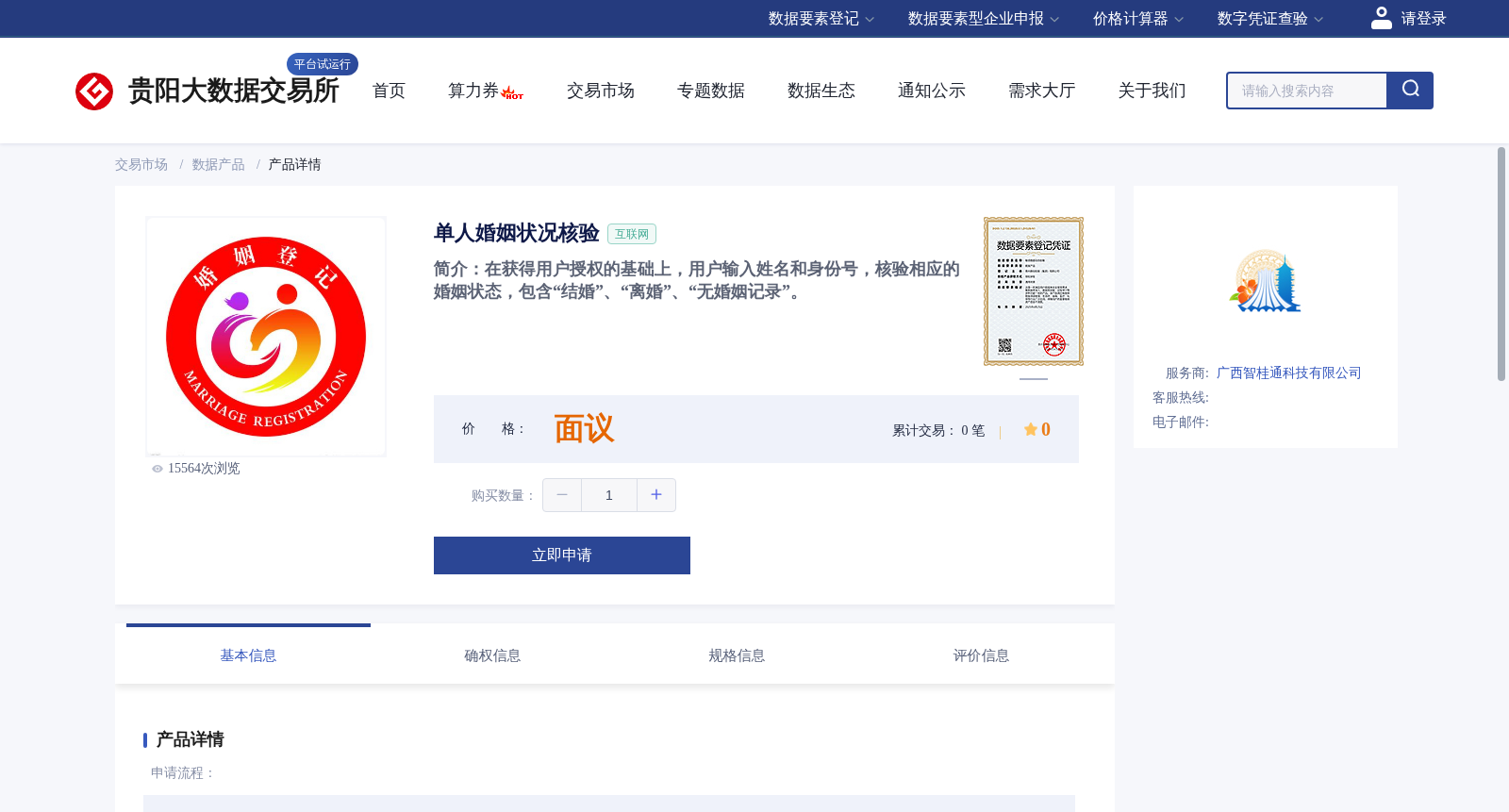Open 专题数据 navigation item
This screenshot has height=812, width=1509.
pos(711,91)
